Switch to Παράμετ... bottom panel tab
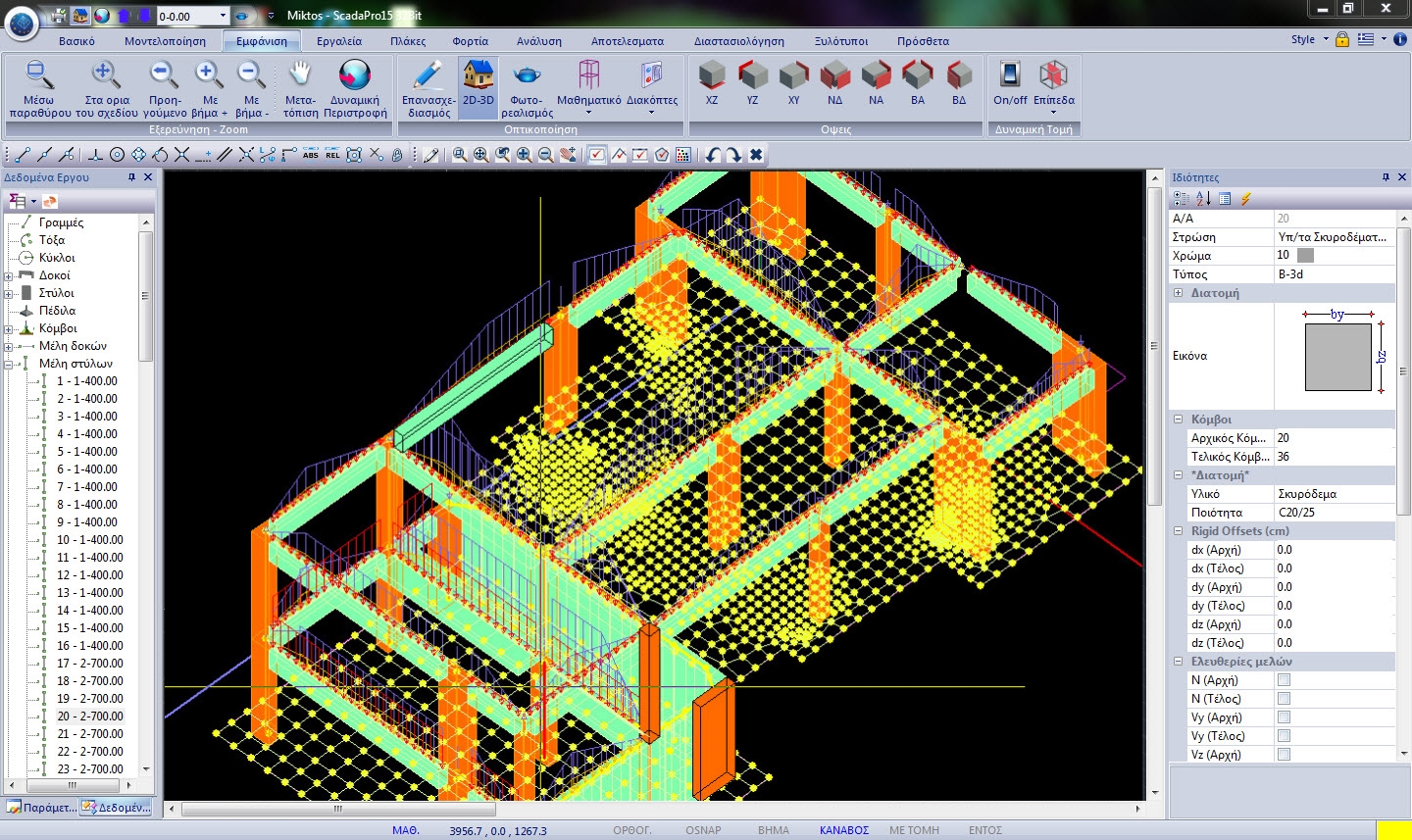Image resolution: width=1412 pixels, height=840 pixels. (40, 808)
